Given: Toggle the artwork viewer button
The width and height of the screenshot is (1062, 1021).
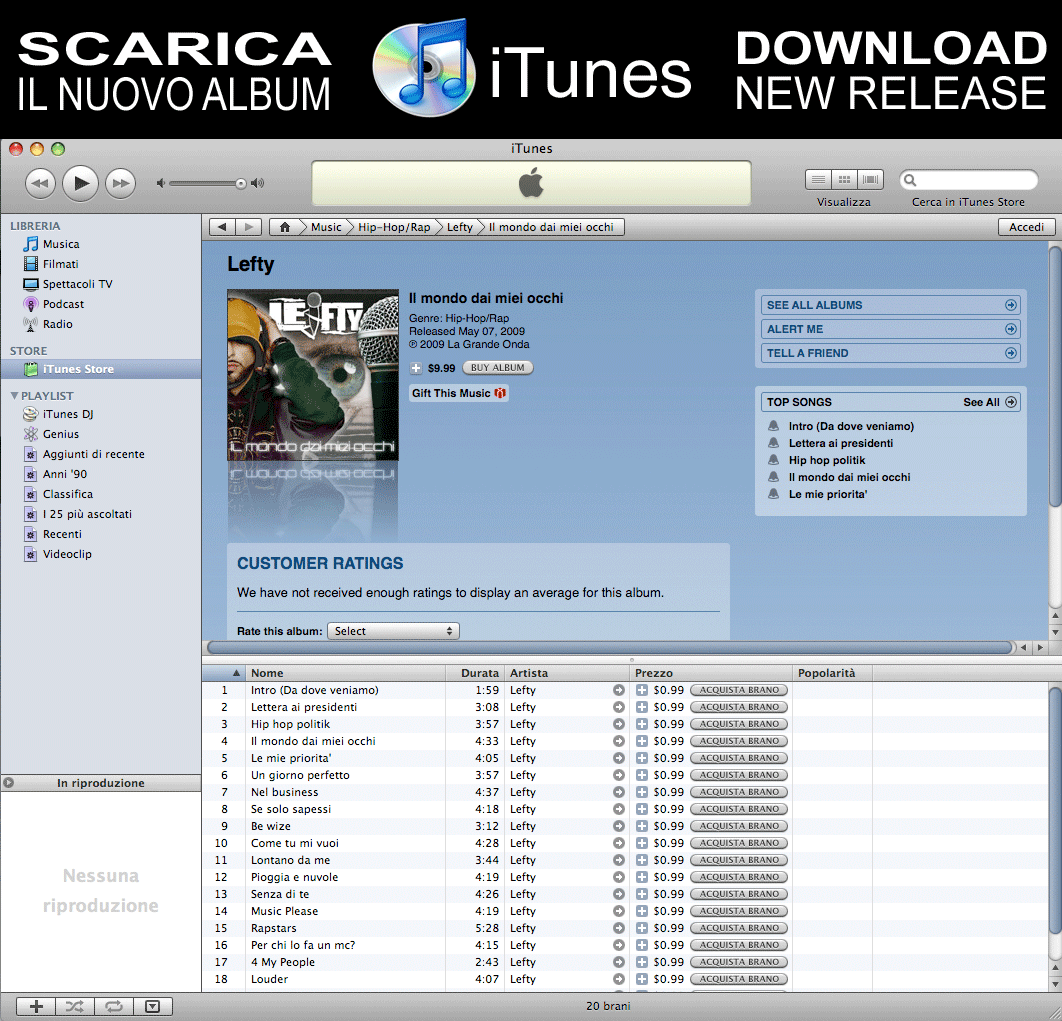Looking at the screenshot, I should (x=153, y=1007).
